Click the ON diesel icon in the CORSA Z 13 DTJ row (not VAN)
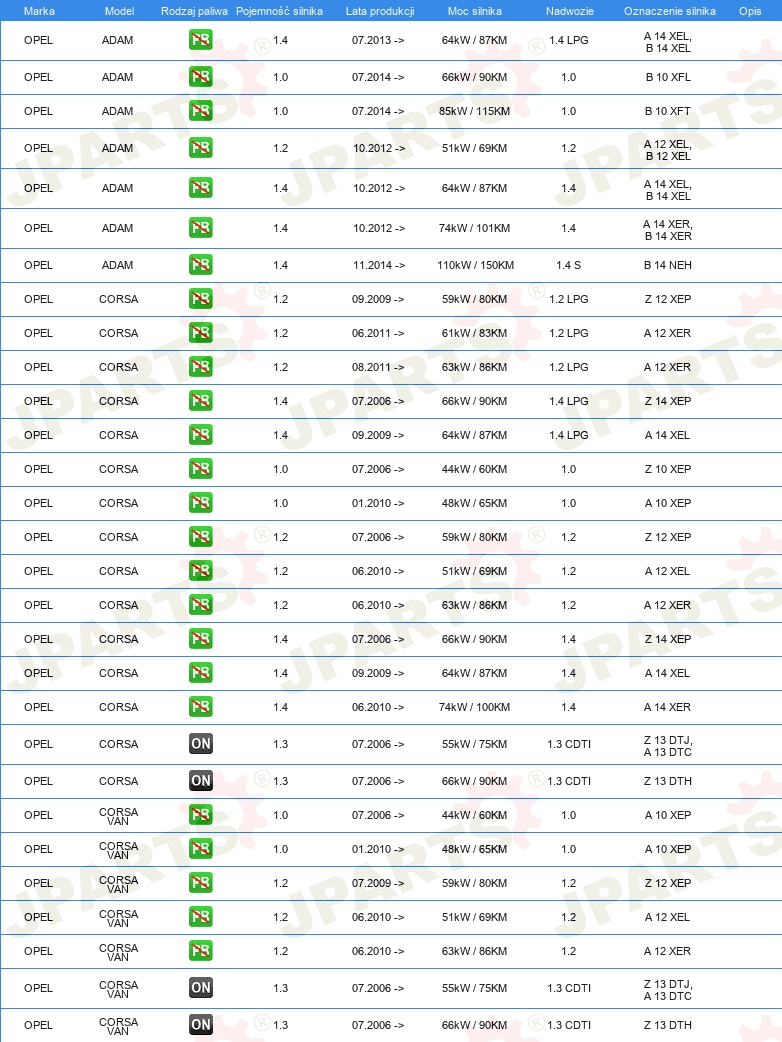 tap(201, 744)
